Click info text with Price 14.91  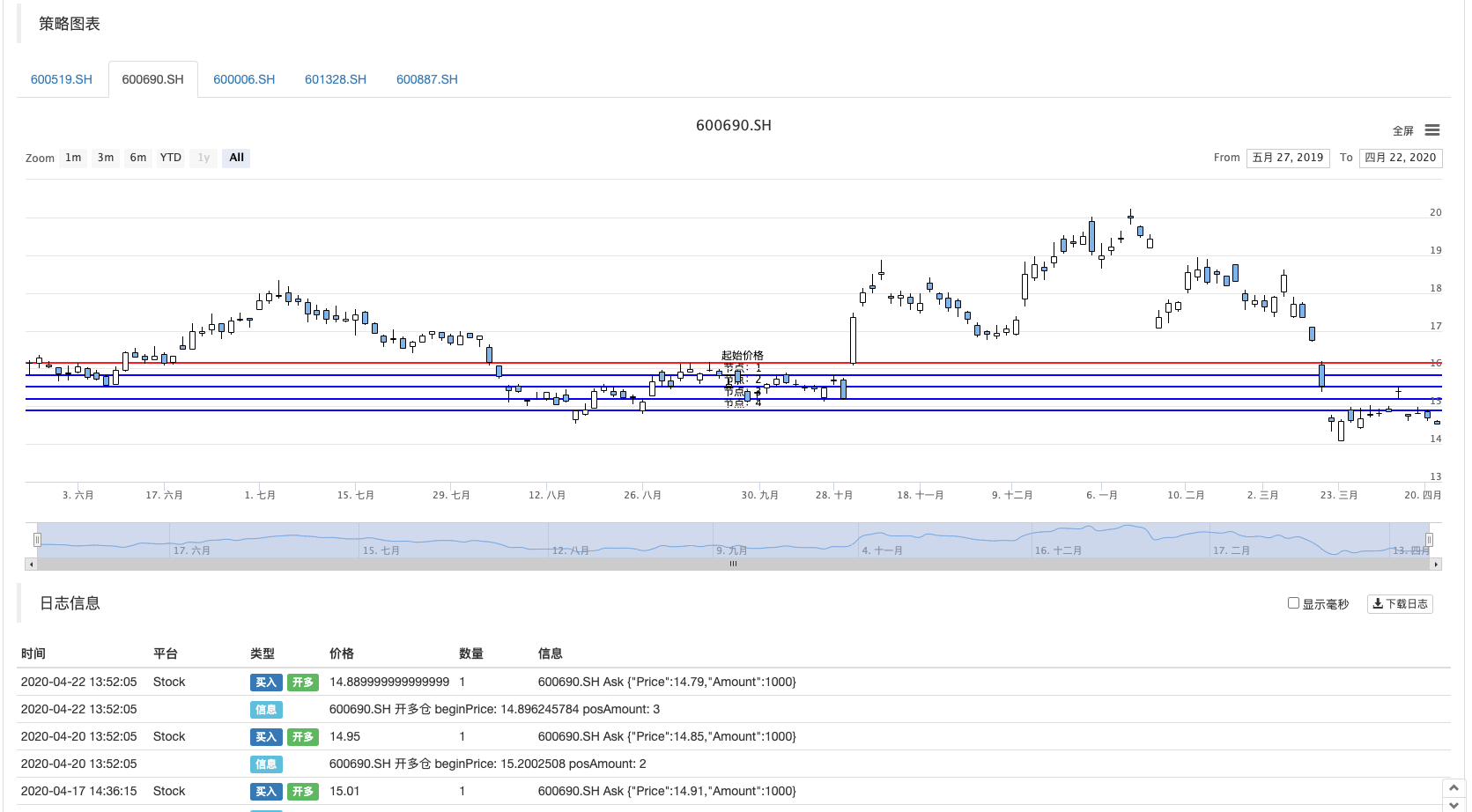tap(667, 791)
